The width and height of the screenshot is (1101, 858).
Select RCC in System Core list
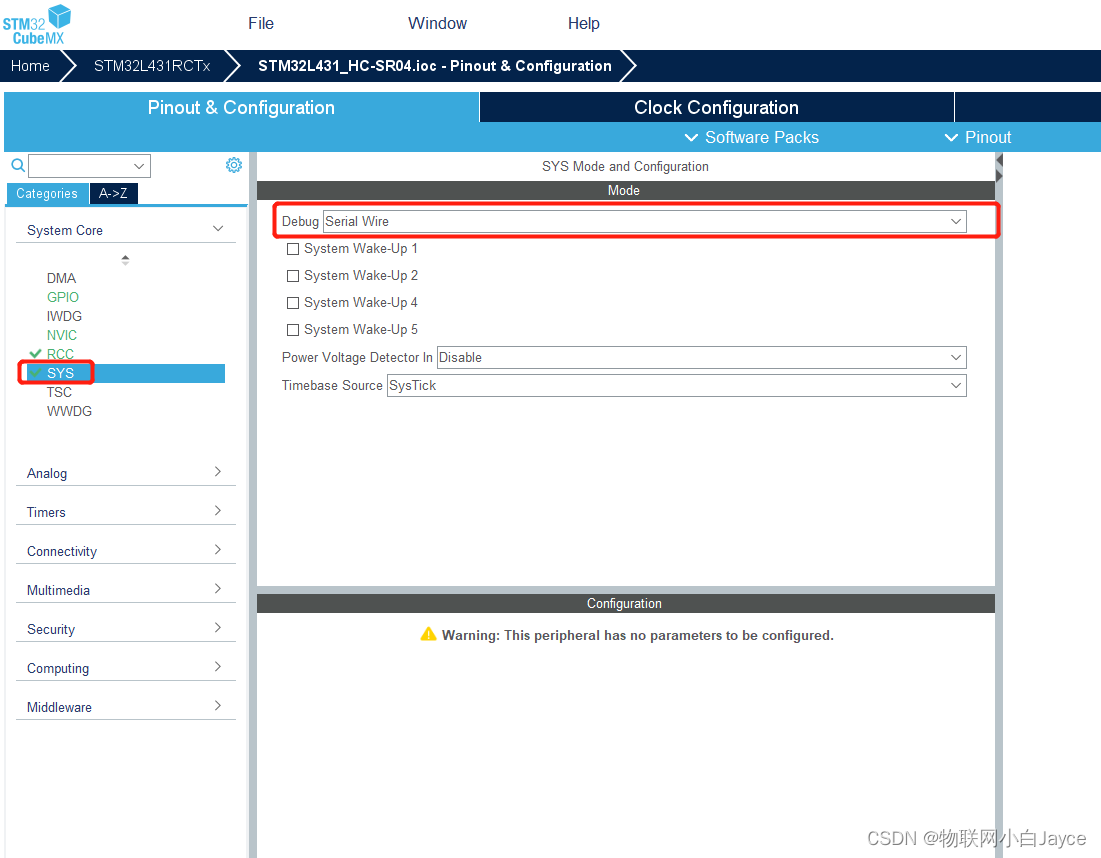coord(60,354)
